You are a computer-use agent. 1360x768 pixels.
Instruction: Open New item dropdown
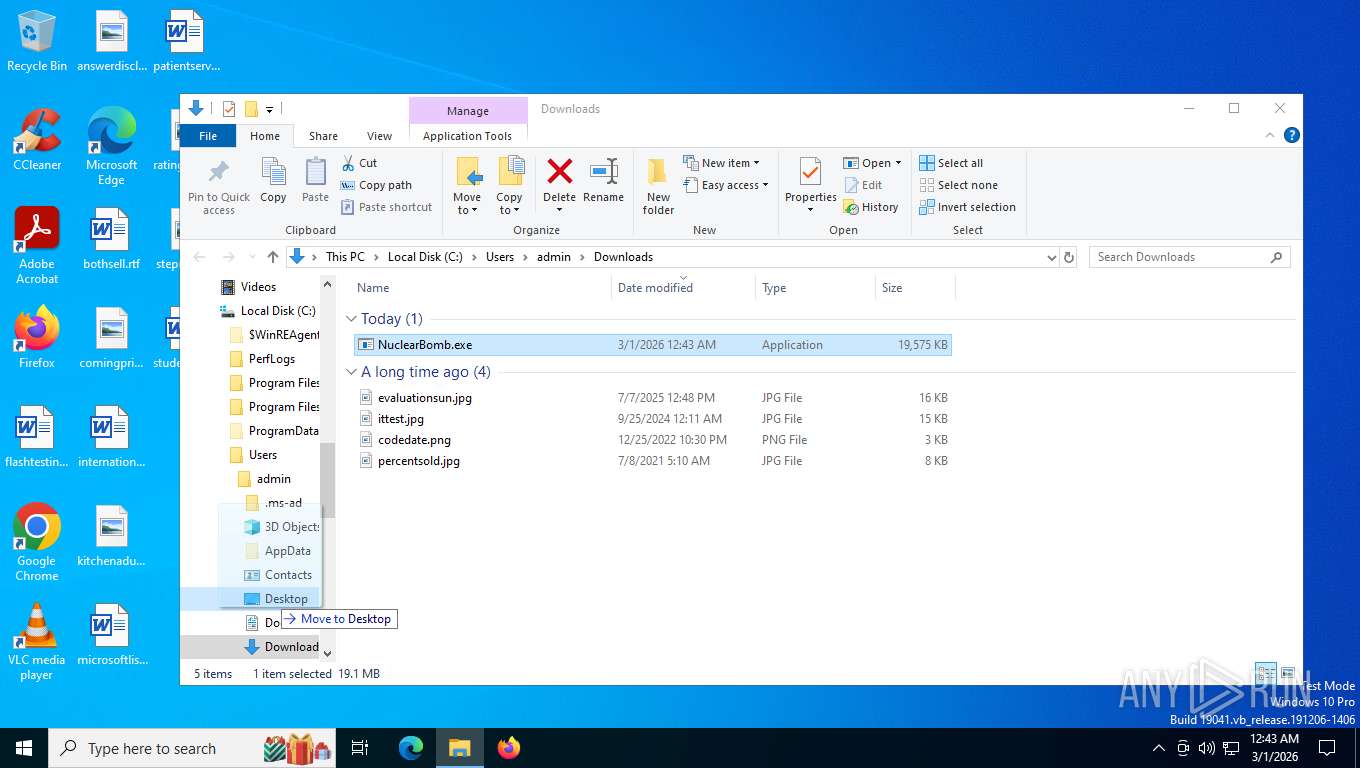coord(722,163)
